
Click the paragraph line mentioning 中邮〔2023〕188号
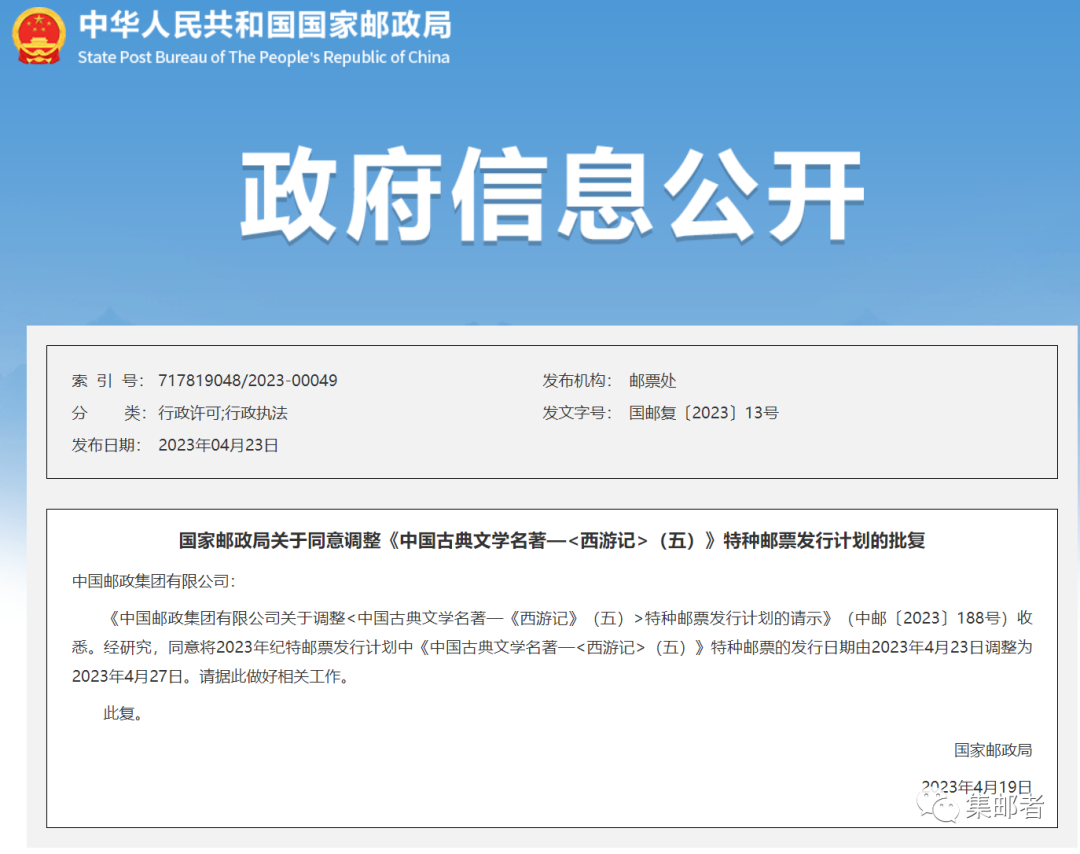pyautogui.click(x=568, y=618)
